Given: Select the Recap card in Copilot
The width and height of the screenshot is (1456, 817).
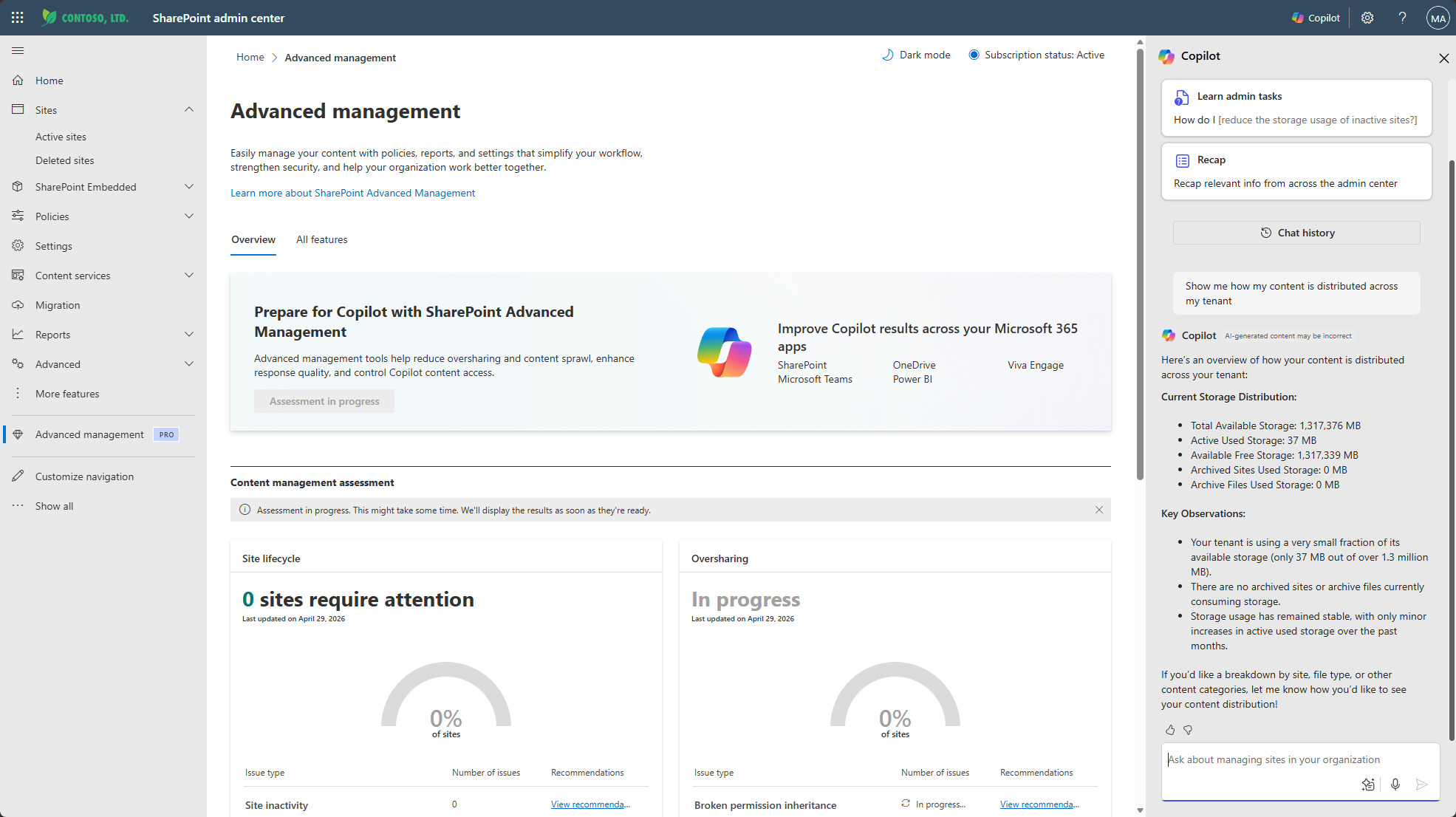Looking at the screenshot, I should pos(1296,171).
